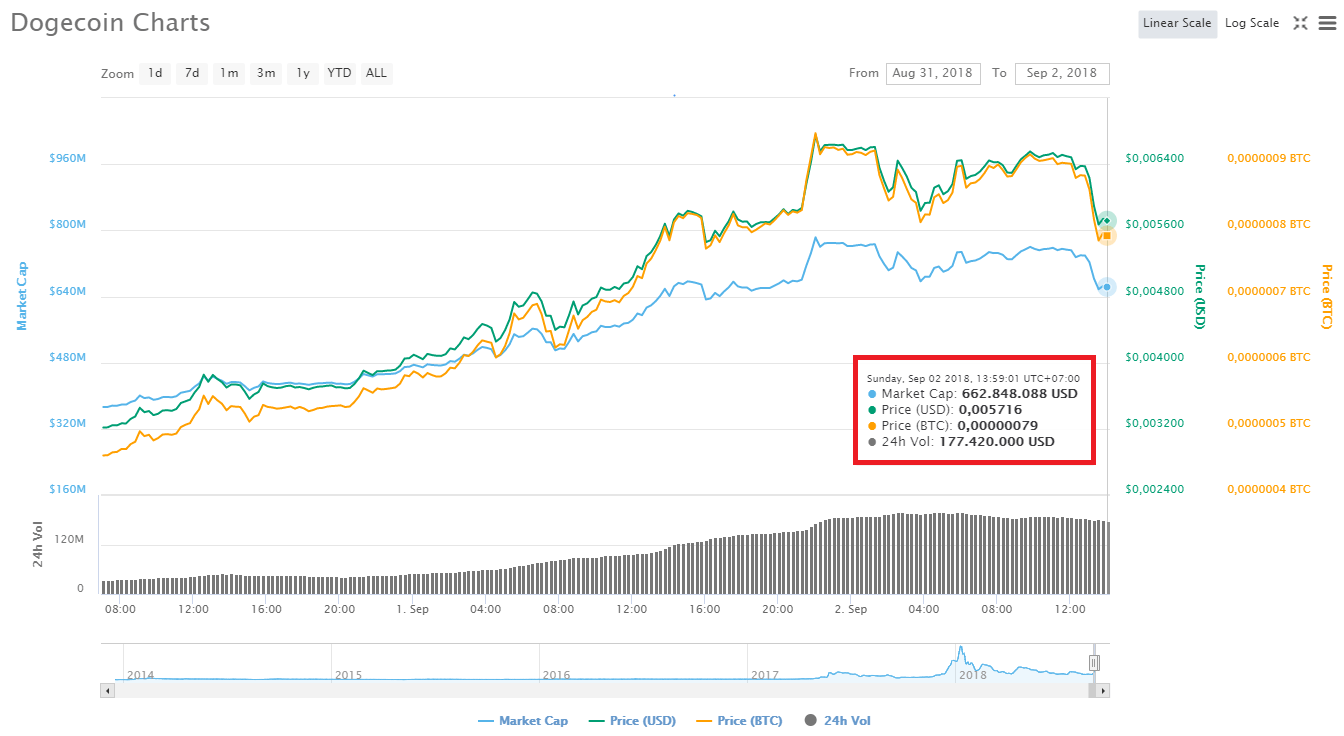Click the green Price (USD) endpoint marker

1107,221
